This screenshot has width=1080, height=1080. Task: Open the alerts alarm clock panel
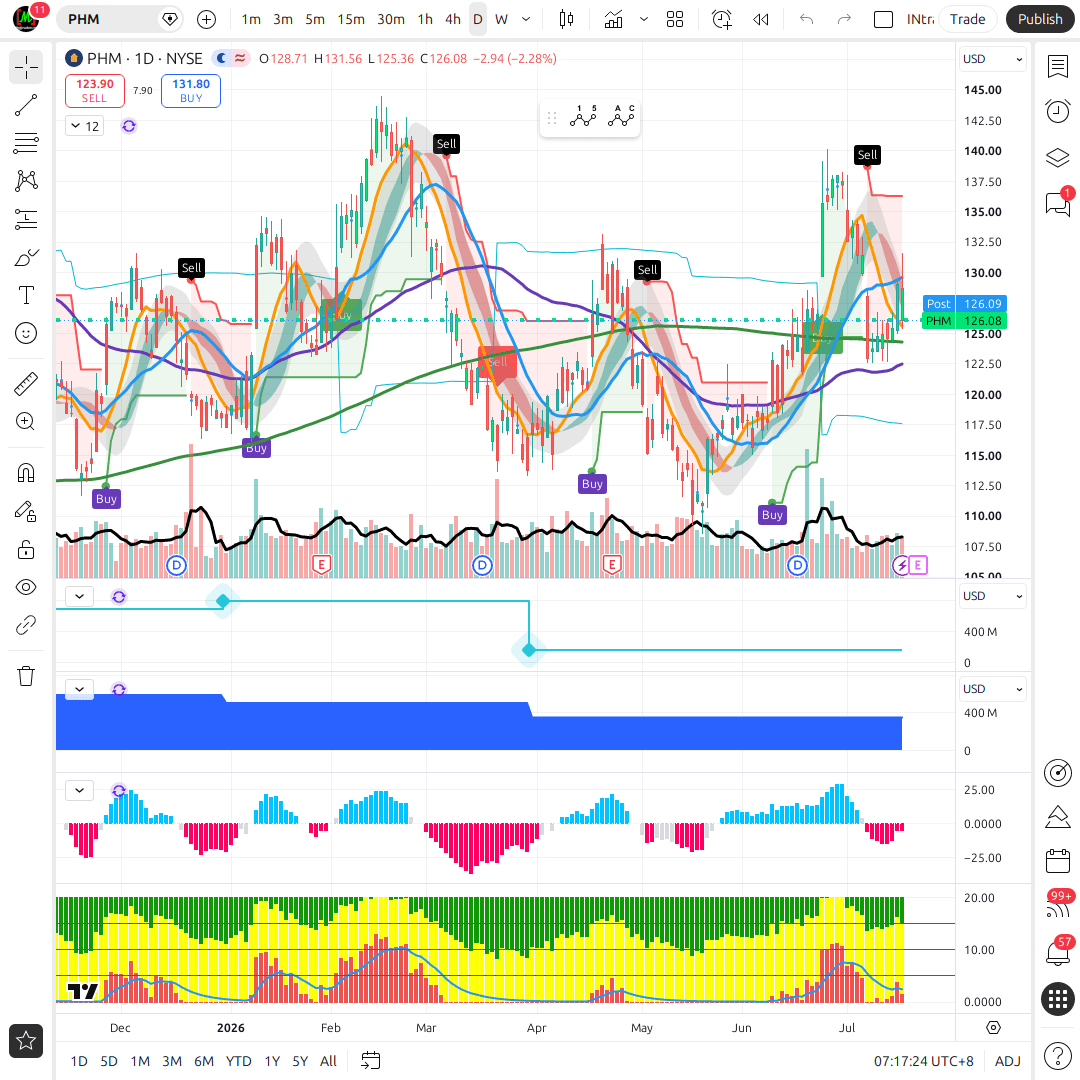(x=1058, y=111)
